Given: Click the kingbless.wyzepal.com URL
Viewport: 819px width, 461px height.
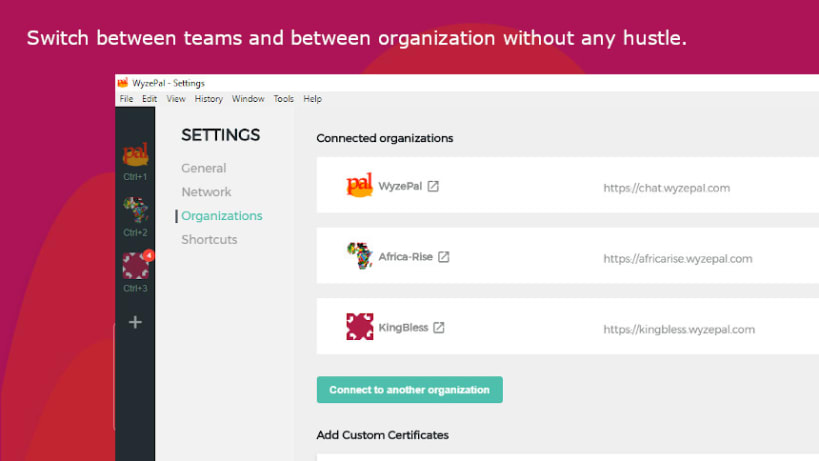Looking at the screenshot, I should click(x=679, y=329).
